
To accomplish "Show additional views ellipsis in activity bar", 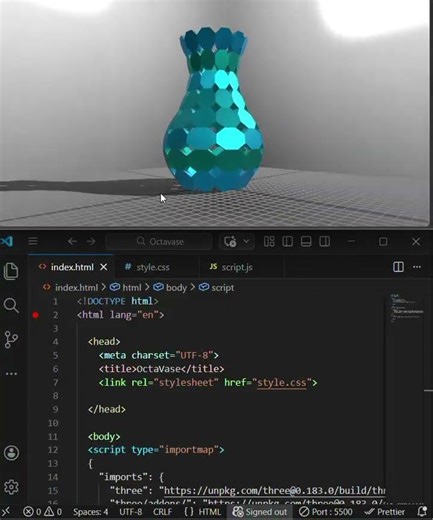I will pyautogui.click(x=11, y=374).
